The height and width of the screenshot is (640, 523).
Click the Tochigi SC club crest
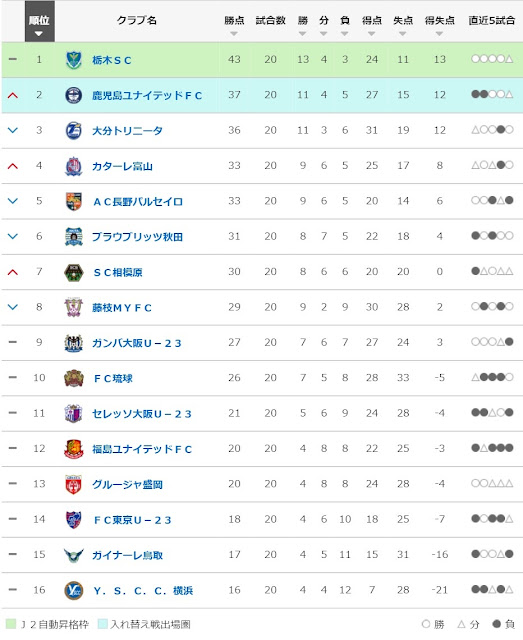click(73, 60)
